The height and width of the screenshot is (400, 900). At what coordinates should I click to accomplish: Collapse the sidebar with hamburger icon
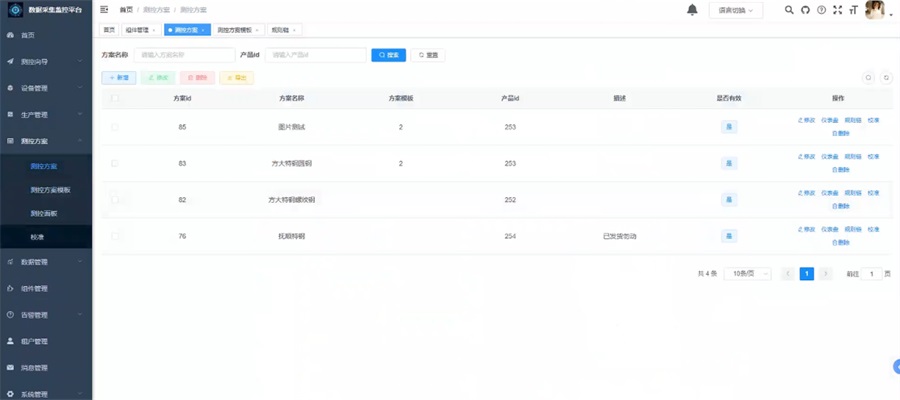pyautogui.click(x=105, y=9)
